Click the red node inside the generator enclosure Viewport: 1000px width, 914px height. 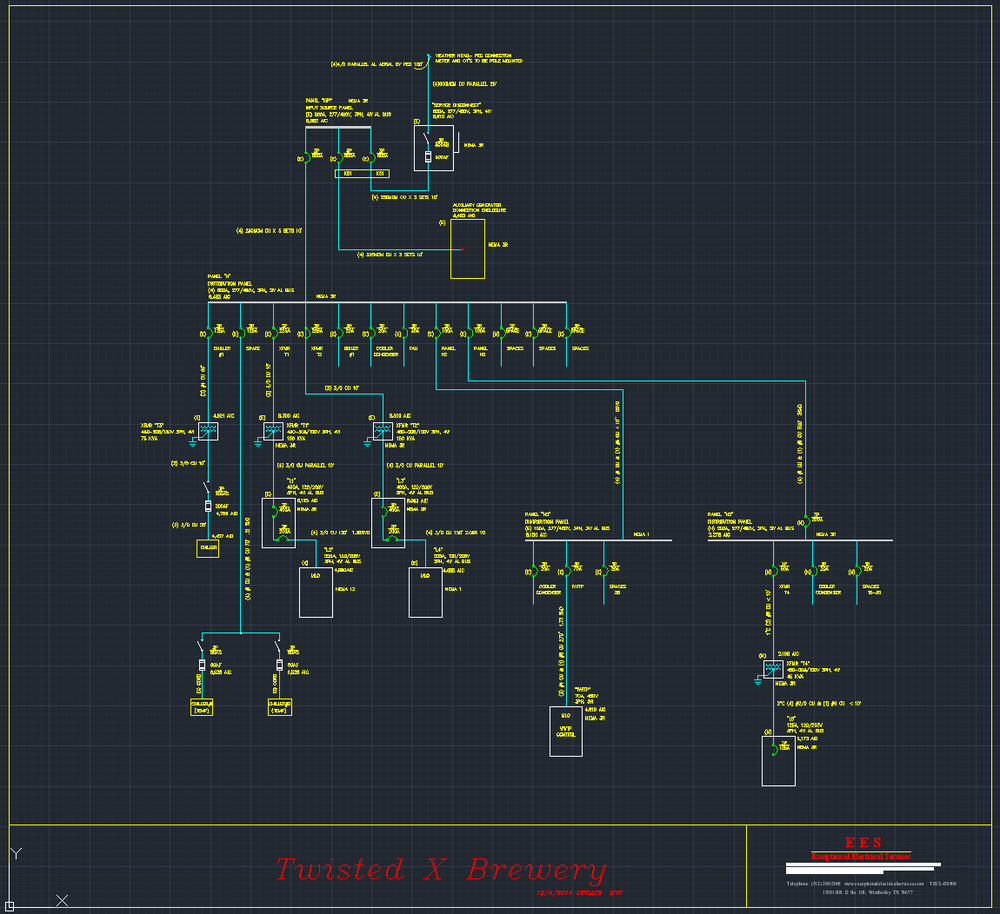(x=462, y=249)
